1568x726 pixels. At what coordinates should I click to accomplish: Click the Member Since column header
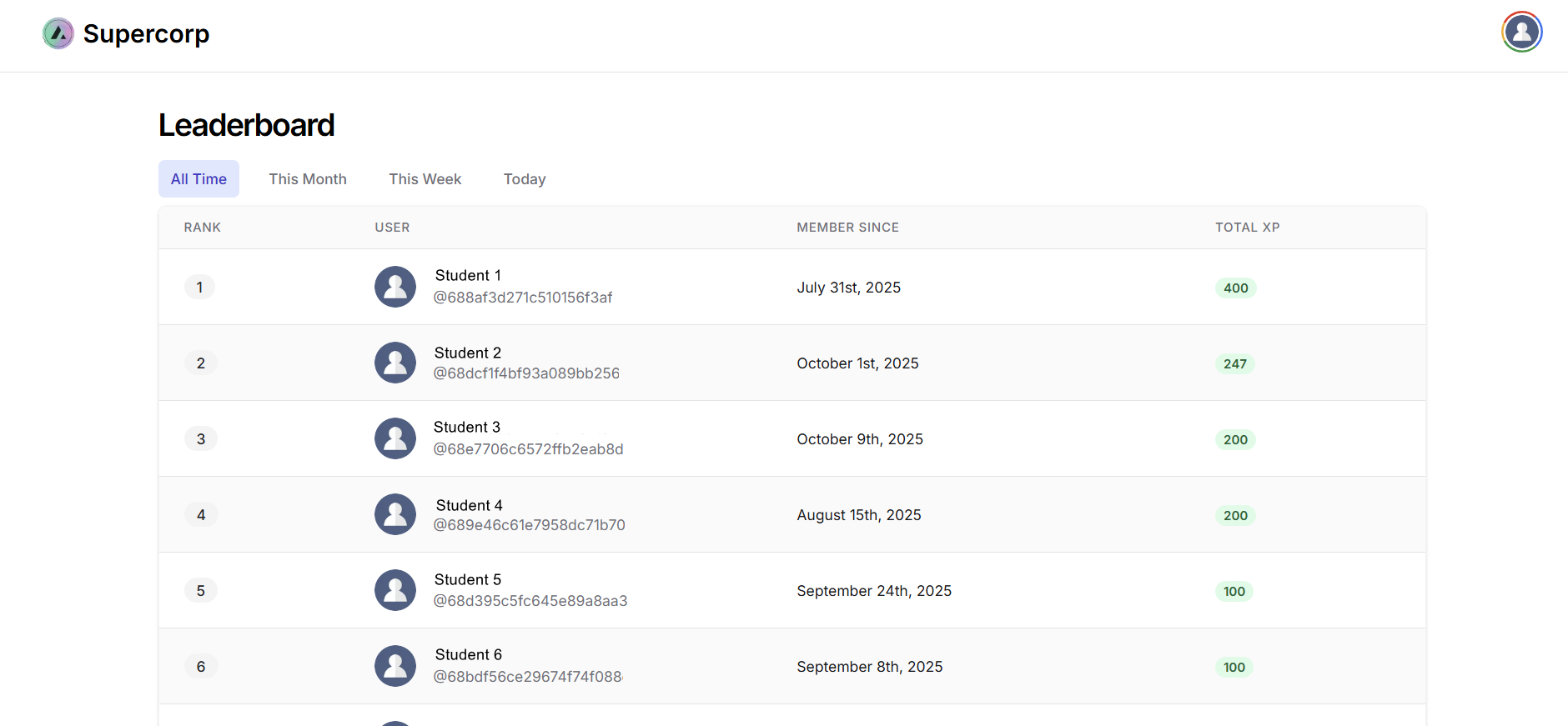847,228
